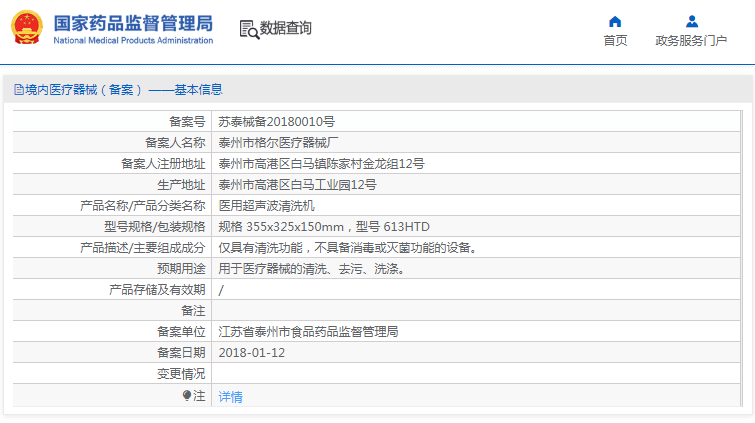Click the document icon beside 境内医疗器械
Screen dimensions: 755x423
coord(19,90)
